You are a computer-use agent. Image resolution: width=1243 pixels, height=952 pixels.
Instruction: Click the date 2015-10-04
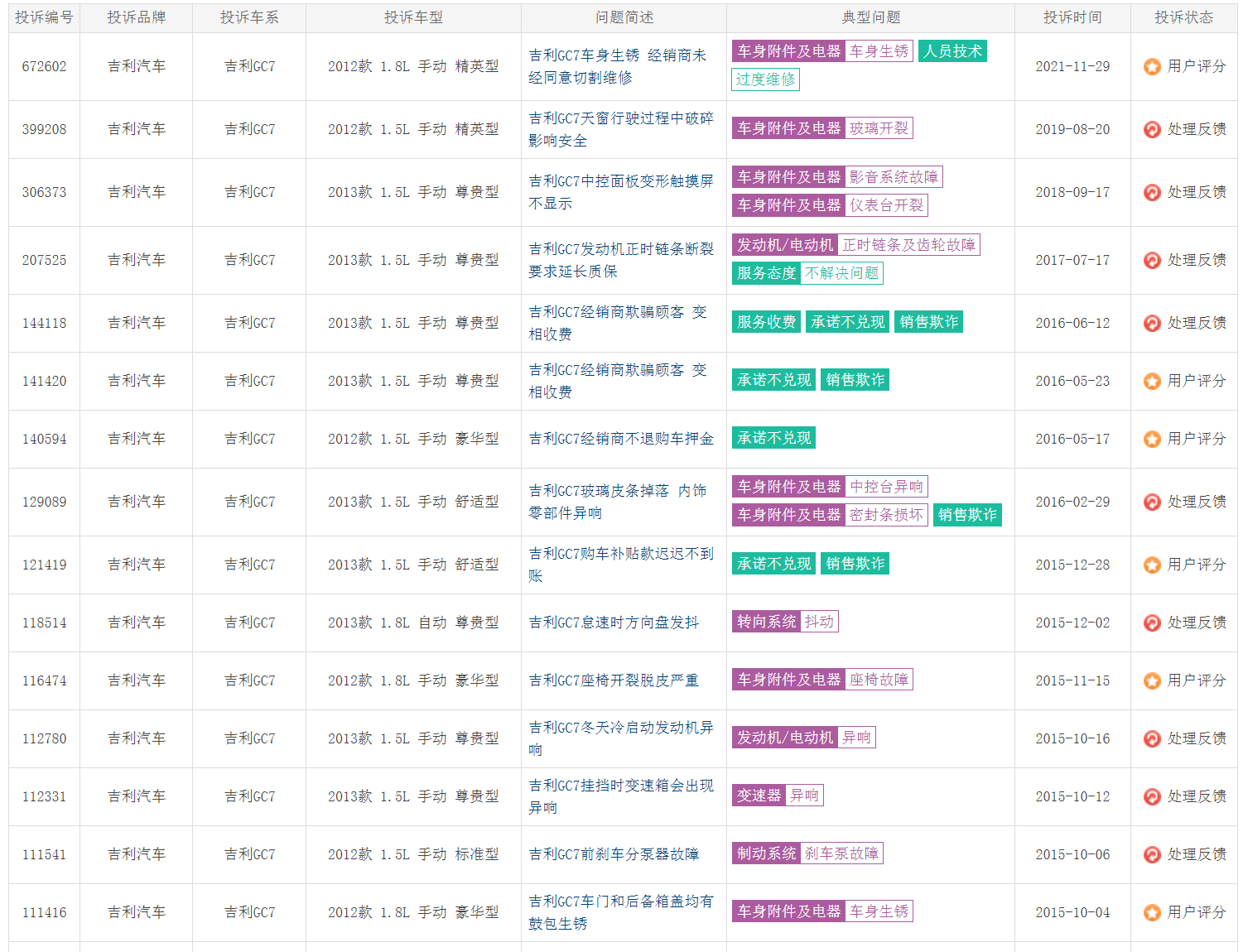pos(1072,912)
